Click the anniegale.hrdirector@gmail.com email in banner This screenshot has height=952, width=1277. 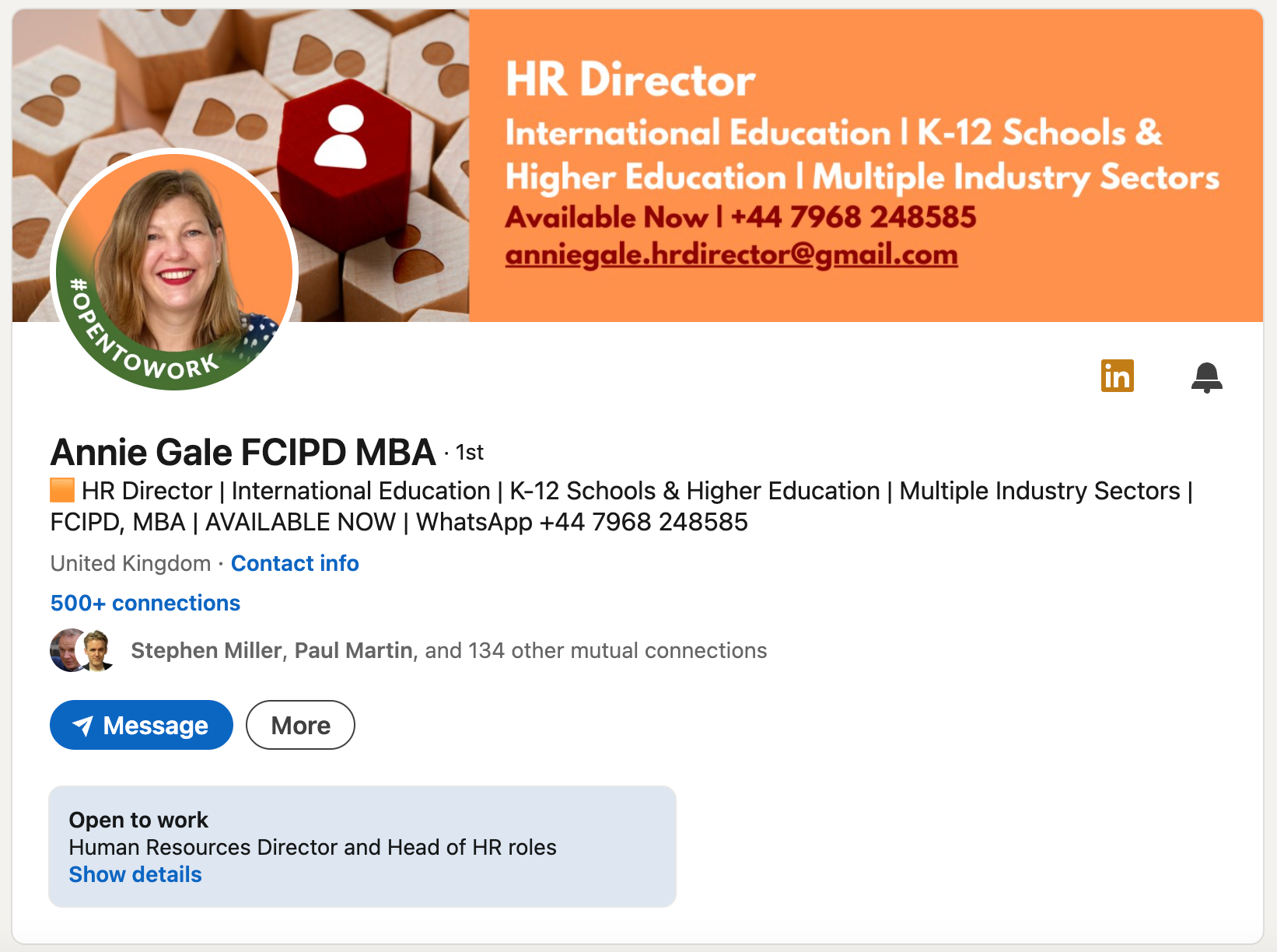[x=731, y=255]
